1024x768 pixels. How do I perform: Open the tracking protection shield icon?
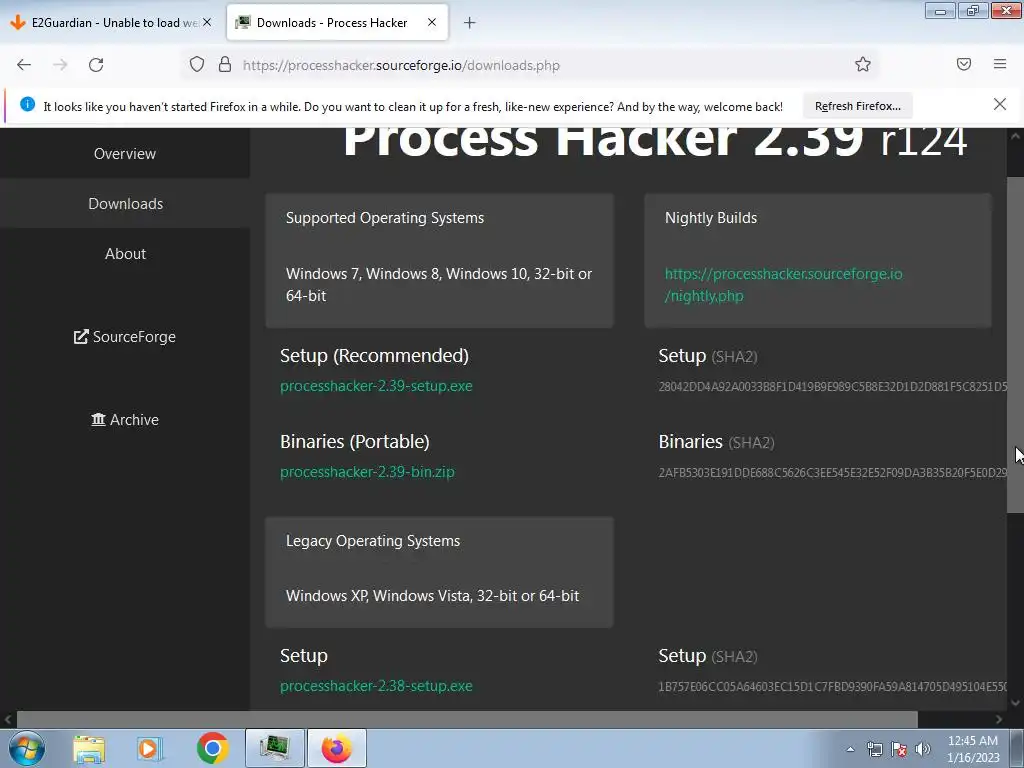(197, 65)
